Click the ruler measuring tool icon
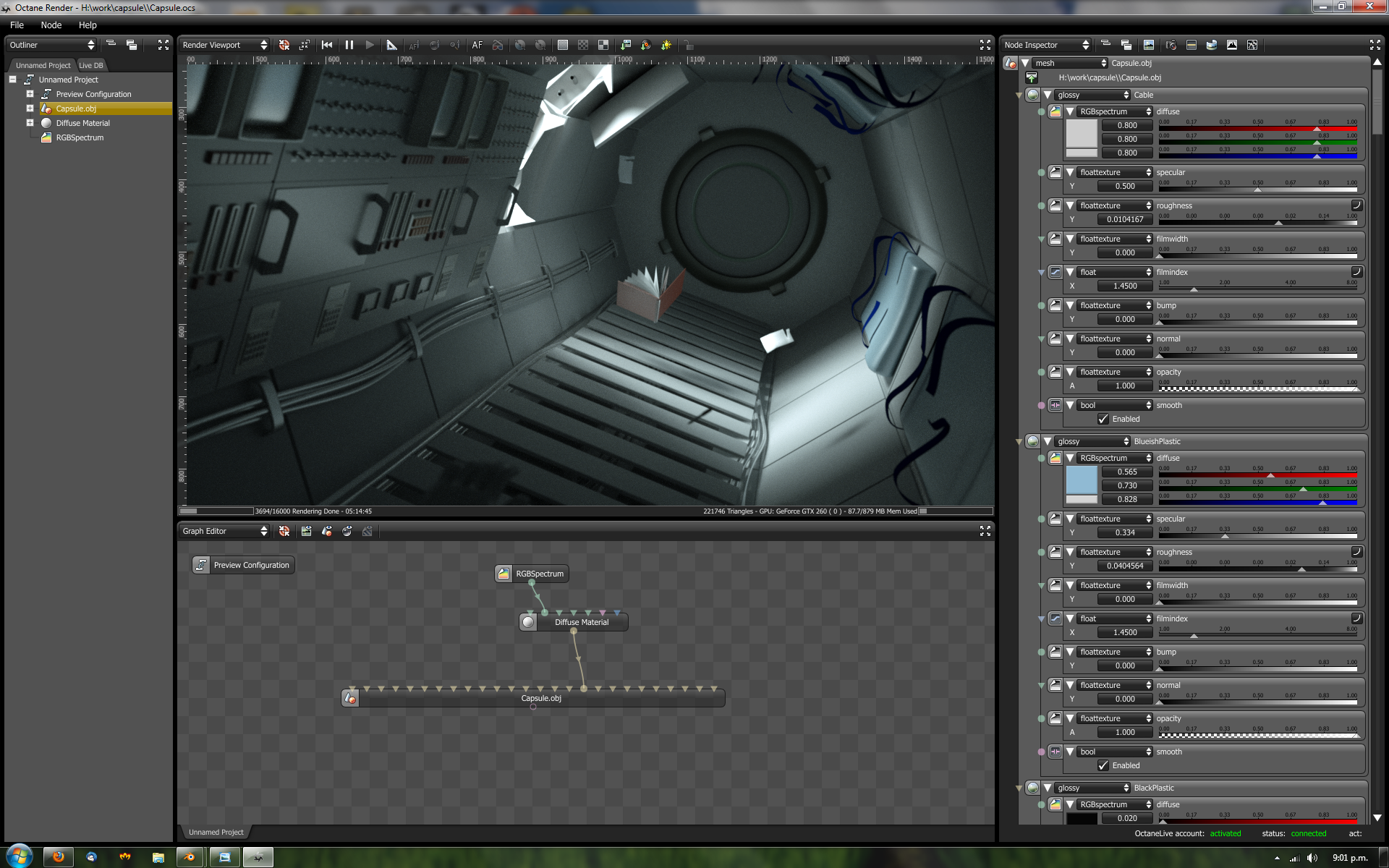The width and height of the screenshot is (1389, 868). [x=391, y=45]
